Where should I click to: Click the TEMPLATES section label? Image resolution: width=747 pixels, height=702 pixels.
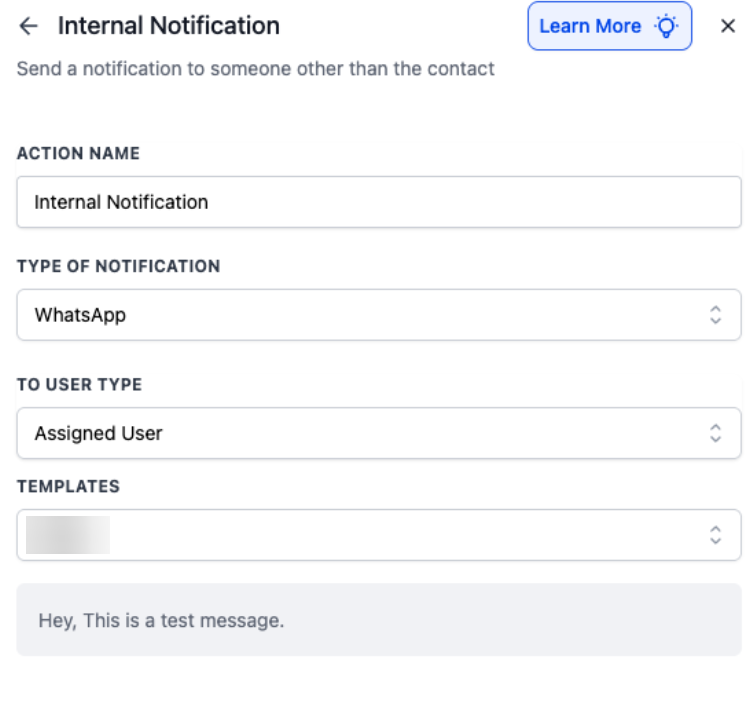pos(68,487)
